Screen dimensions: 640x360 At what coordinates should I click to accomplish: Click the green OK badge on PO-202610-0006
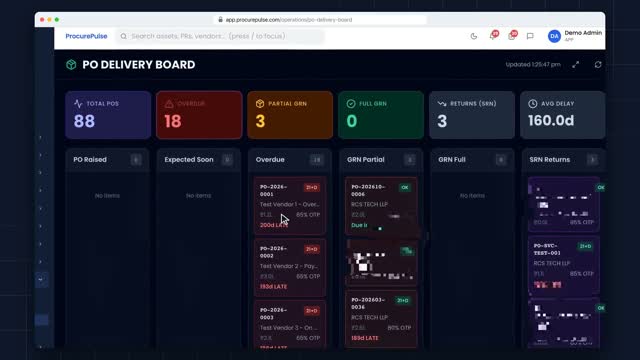[x=405, y=188]
